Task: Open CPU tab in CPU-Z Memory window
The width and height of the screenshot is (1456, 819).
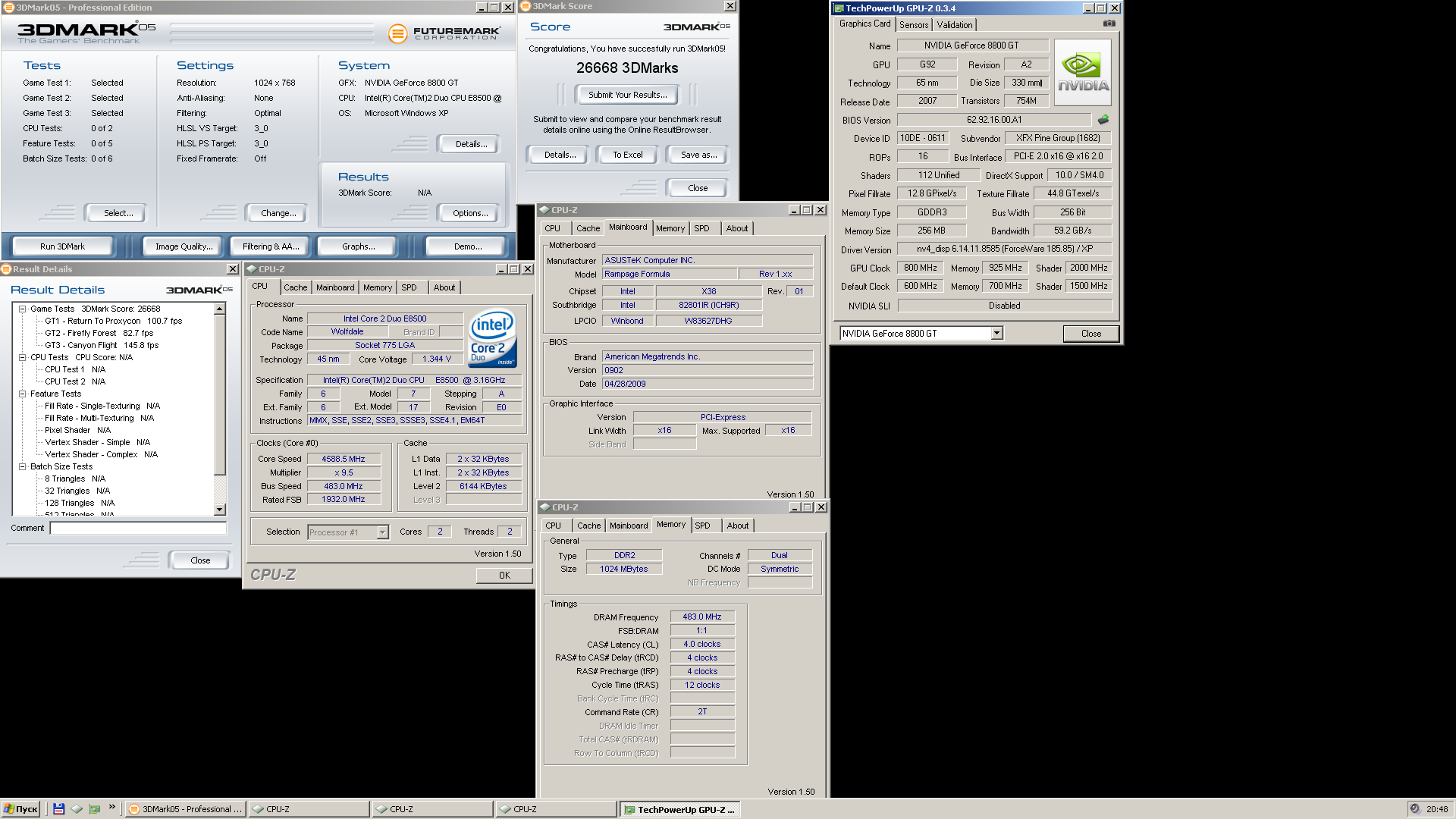Action: point(553,526)
